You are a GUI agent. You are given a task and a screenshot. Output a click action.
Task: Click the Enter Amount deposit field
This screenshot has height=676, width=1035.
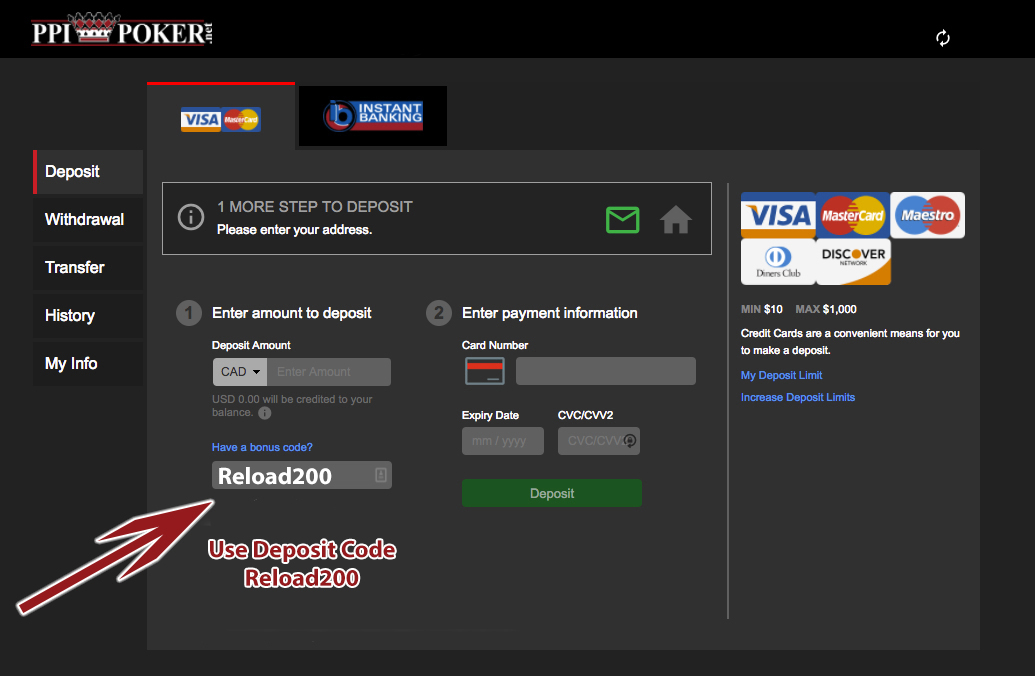tap(329, 372)
